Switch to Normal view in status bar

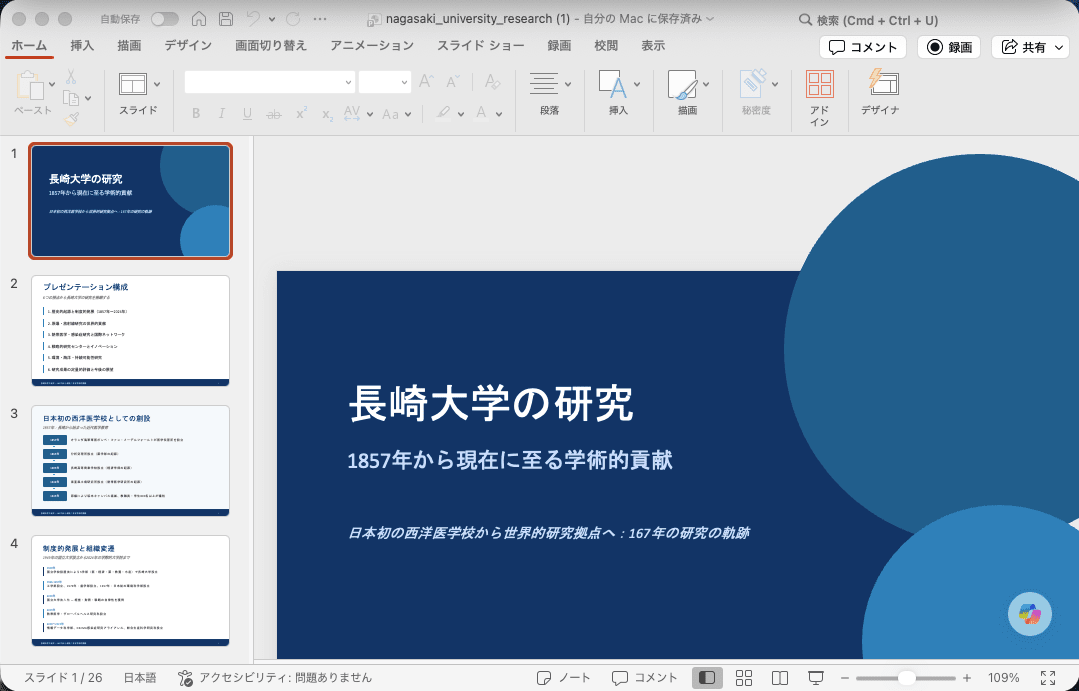[x=707, y=678]
